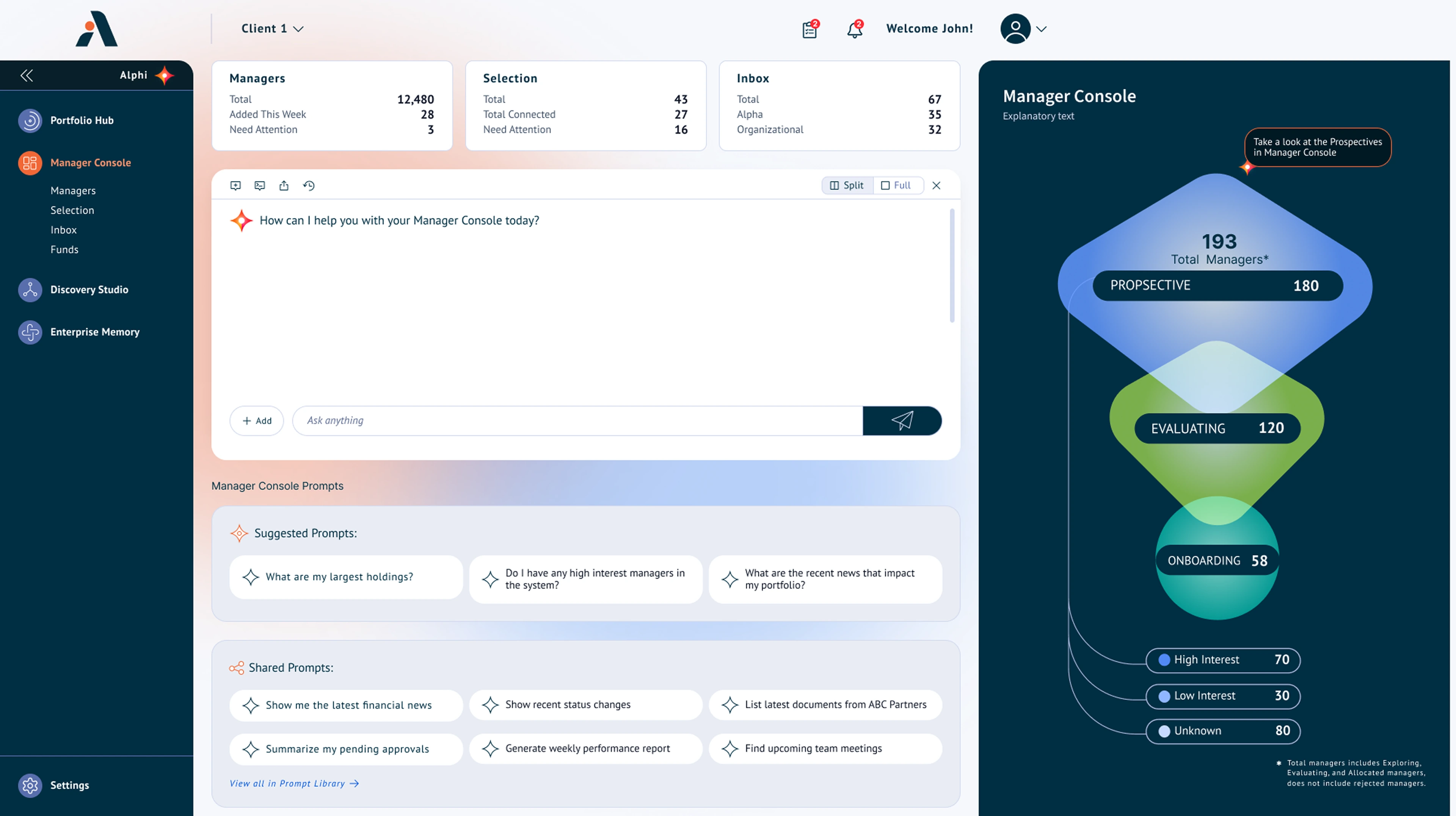Click the second chat toolbar icon

click(260, 186)
